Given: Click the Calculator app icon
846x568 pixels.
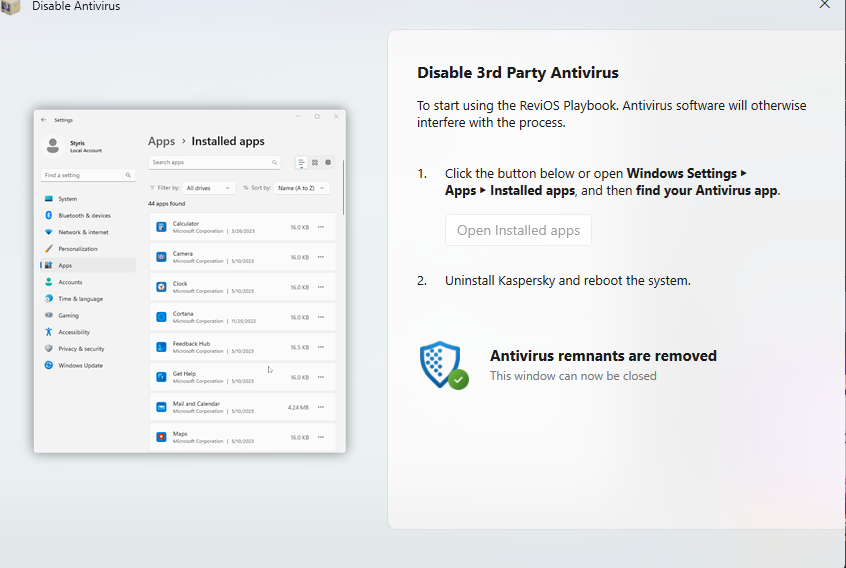Looking at the screenshot, I should [161, 227].
